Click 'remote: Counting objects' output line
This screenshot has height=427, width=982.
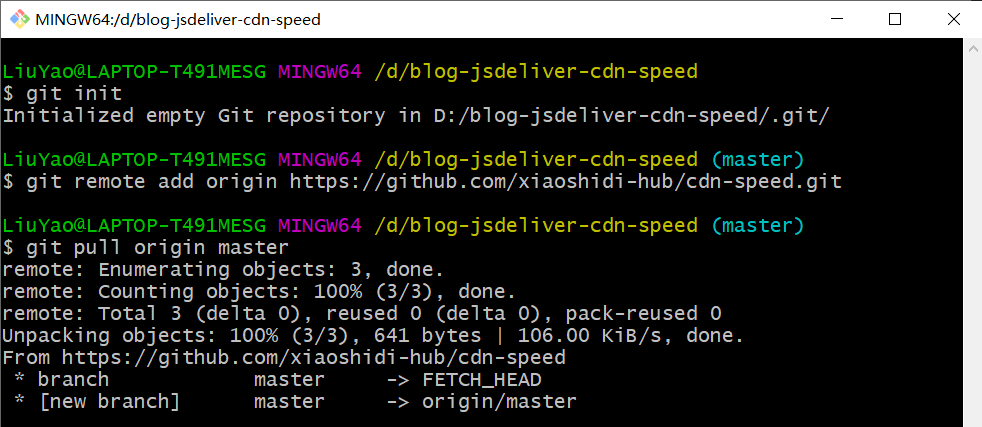click(x=259, y=291)
